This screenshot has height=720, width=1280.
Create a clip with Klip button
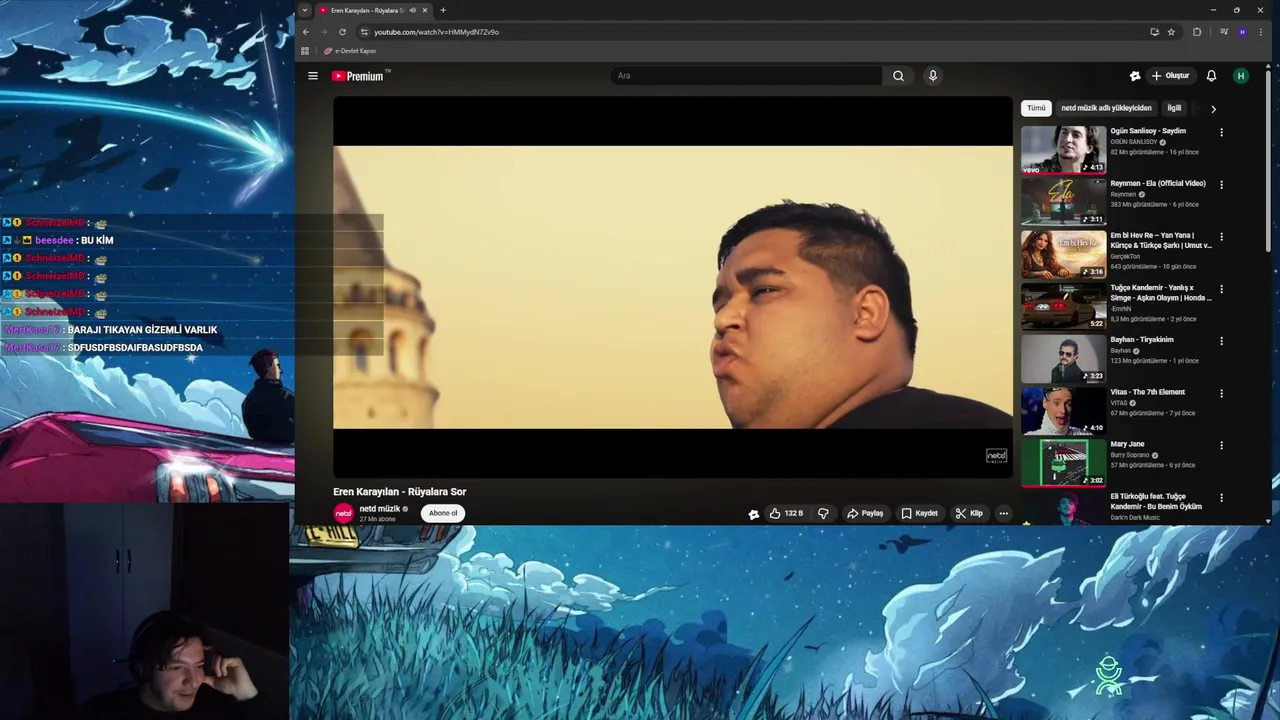tap(969, 513)
